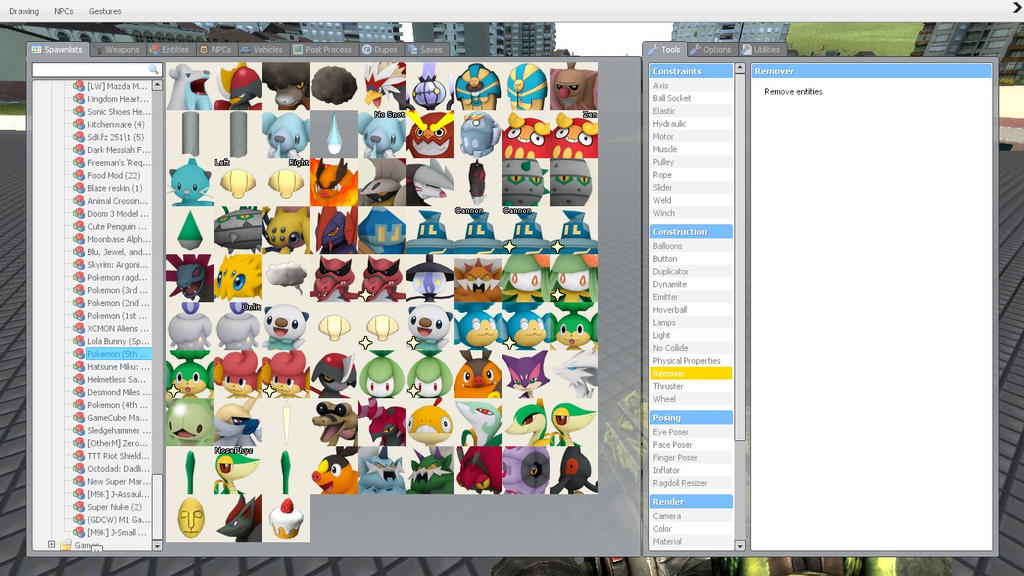Viewport: 1024px width, 576px height.
Task: Select the black afro prop icon
Action: click(x=335, y=84)
